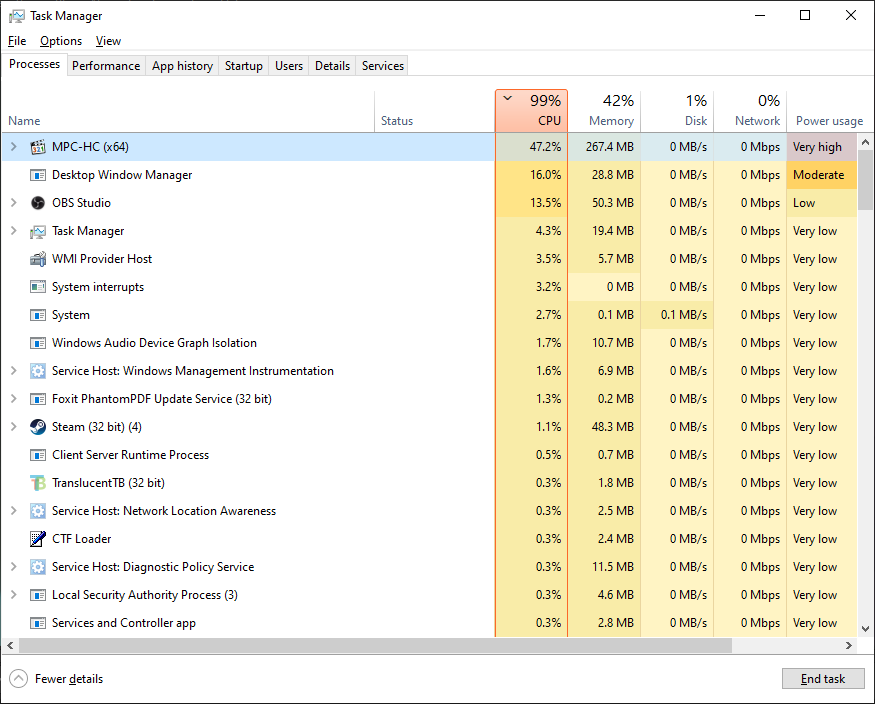875x704 pixels.
Task: Open the Options menu
Action: 60,41
